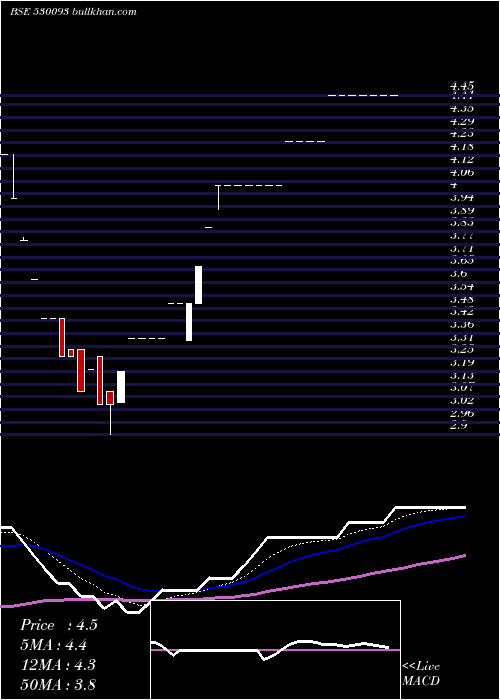This screenshot has height=700, width=500.
Task: Select the 2.96 price axis label
Action: [x=462, y=413]
